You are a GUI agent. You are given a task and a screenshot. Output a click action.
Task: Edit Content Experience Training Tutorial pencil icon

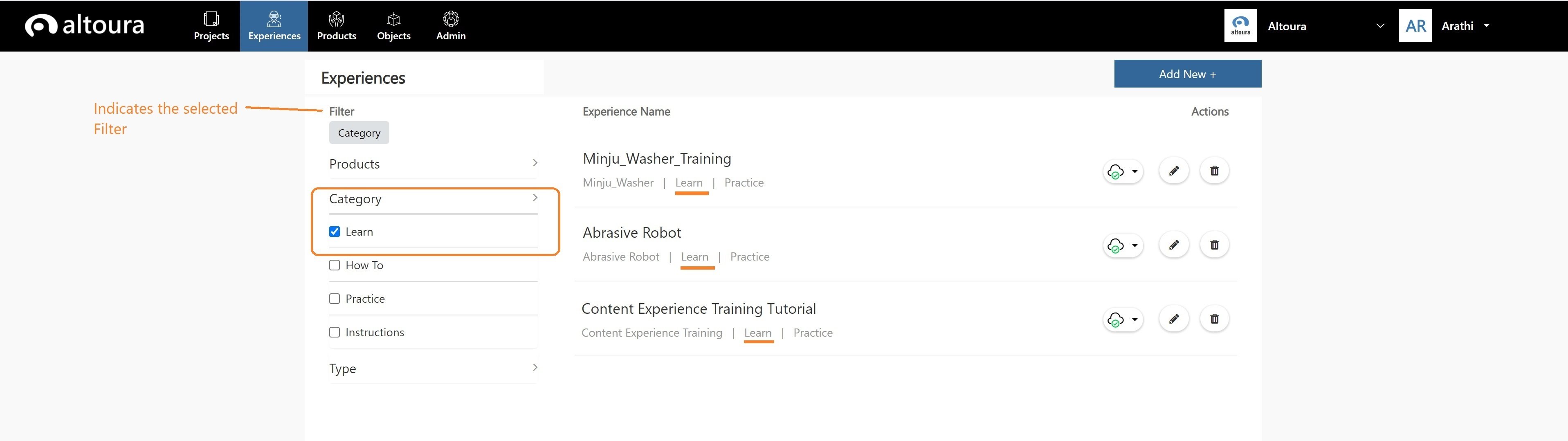tap(1174, 319)
